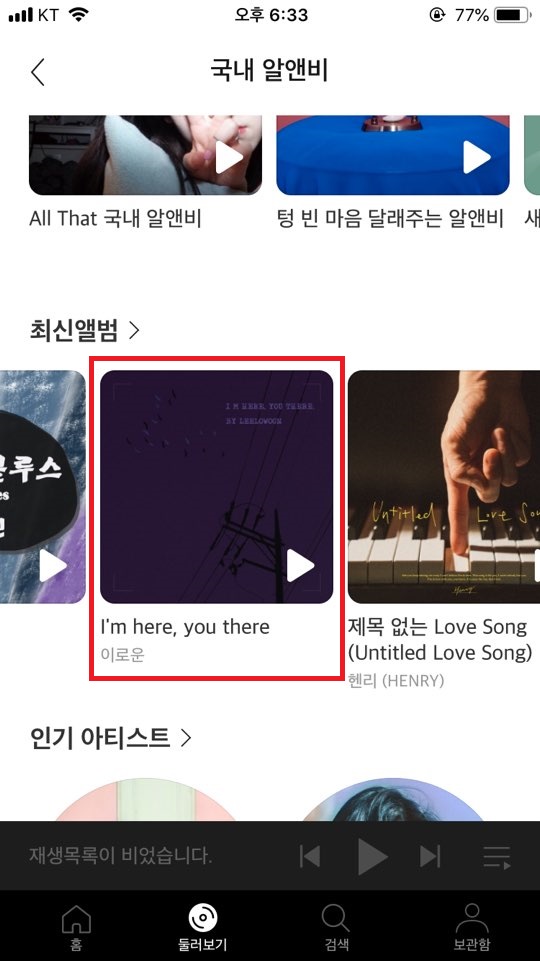Tap the back arrow beside 국내 알앤비

38,72
